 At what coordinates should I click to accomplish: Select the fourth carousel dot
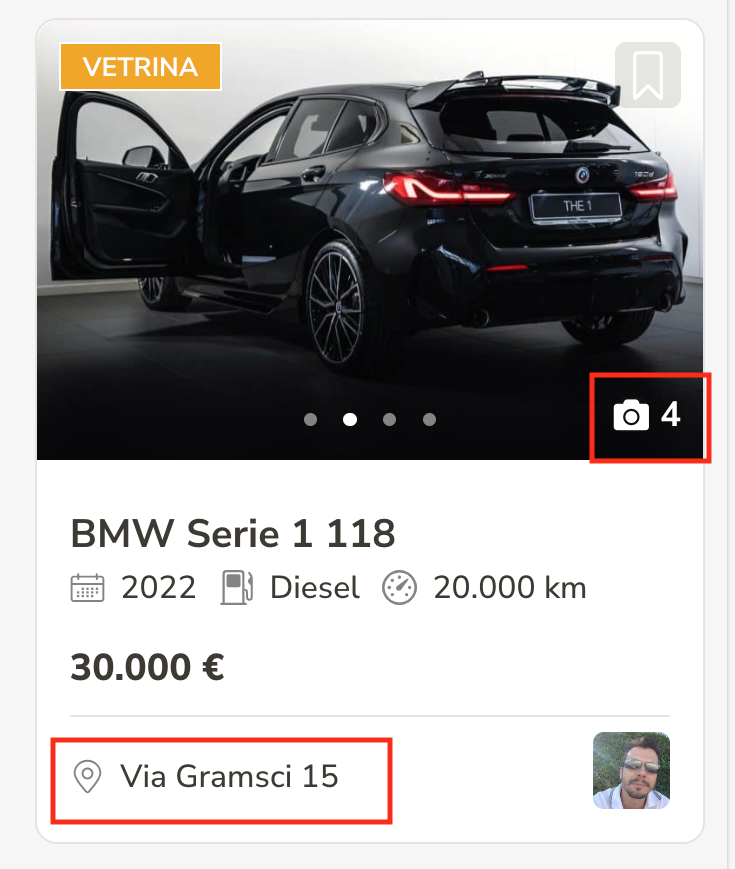[429, 420]
